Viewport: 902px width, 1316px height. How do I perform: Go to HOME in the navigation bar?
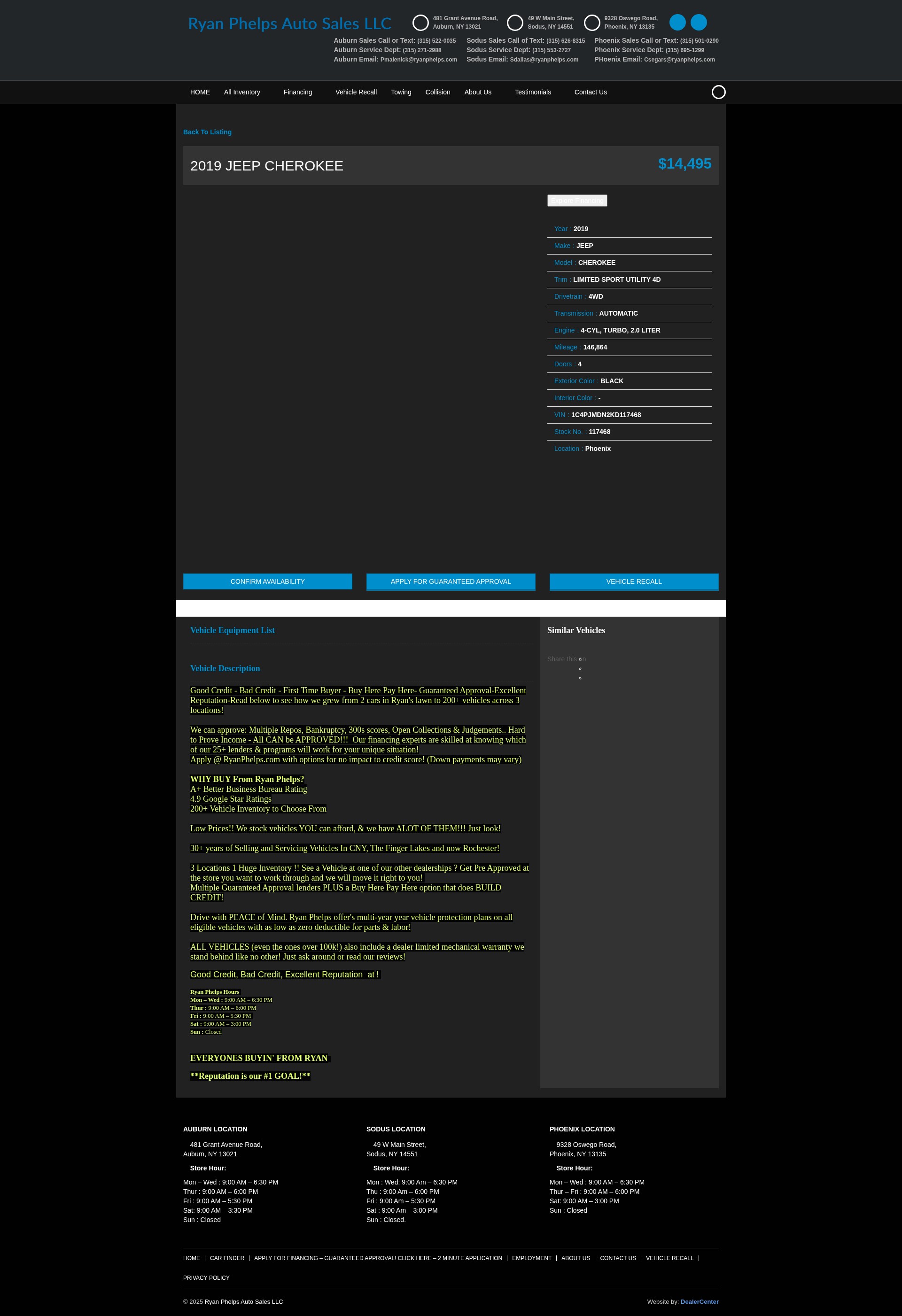(x=200, y=93)
